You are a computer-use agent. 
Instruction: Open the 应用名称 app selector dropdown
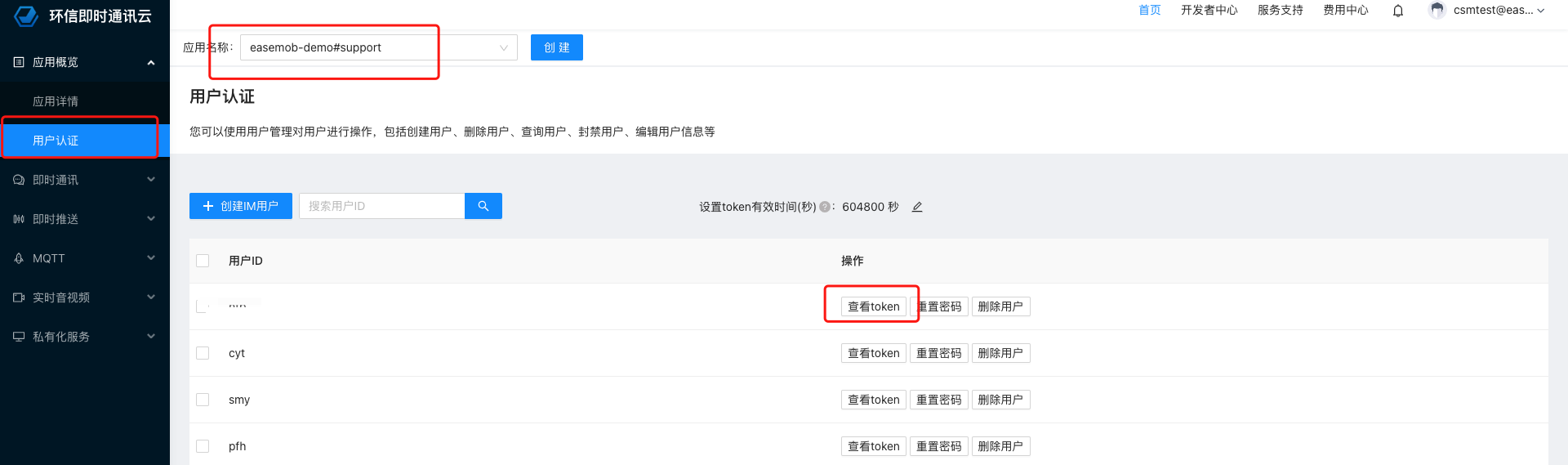[x=379, y=47]
